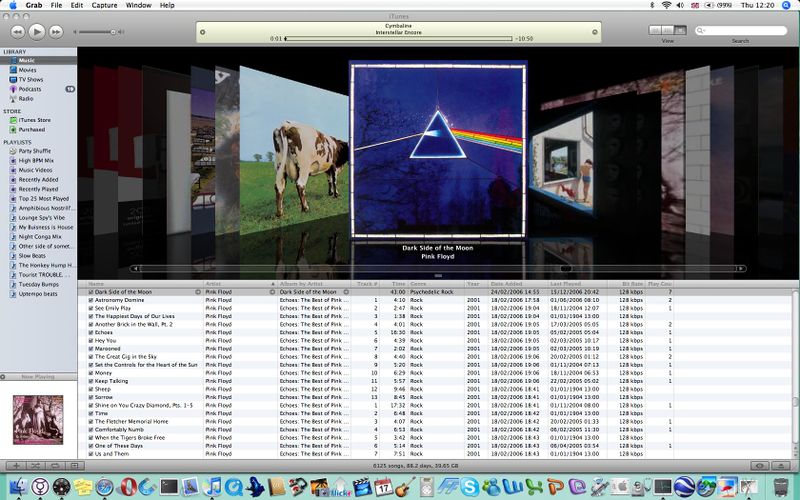This screenshot has width=800, height=500.
Task: Open the Window menu
Action: pos(138,5)
